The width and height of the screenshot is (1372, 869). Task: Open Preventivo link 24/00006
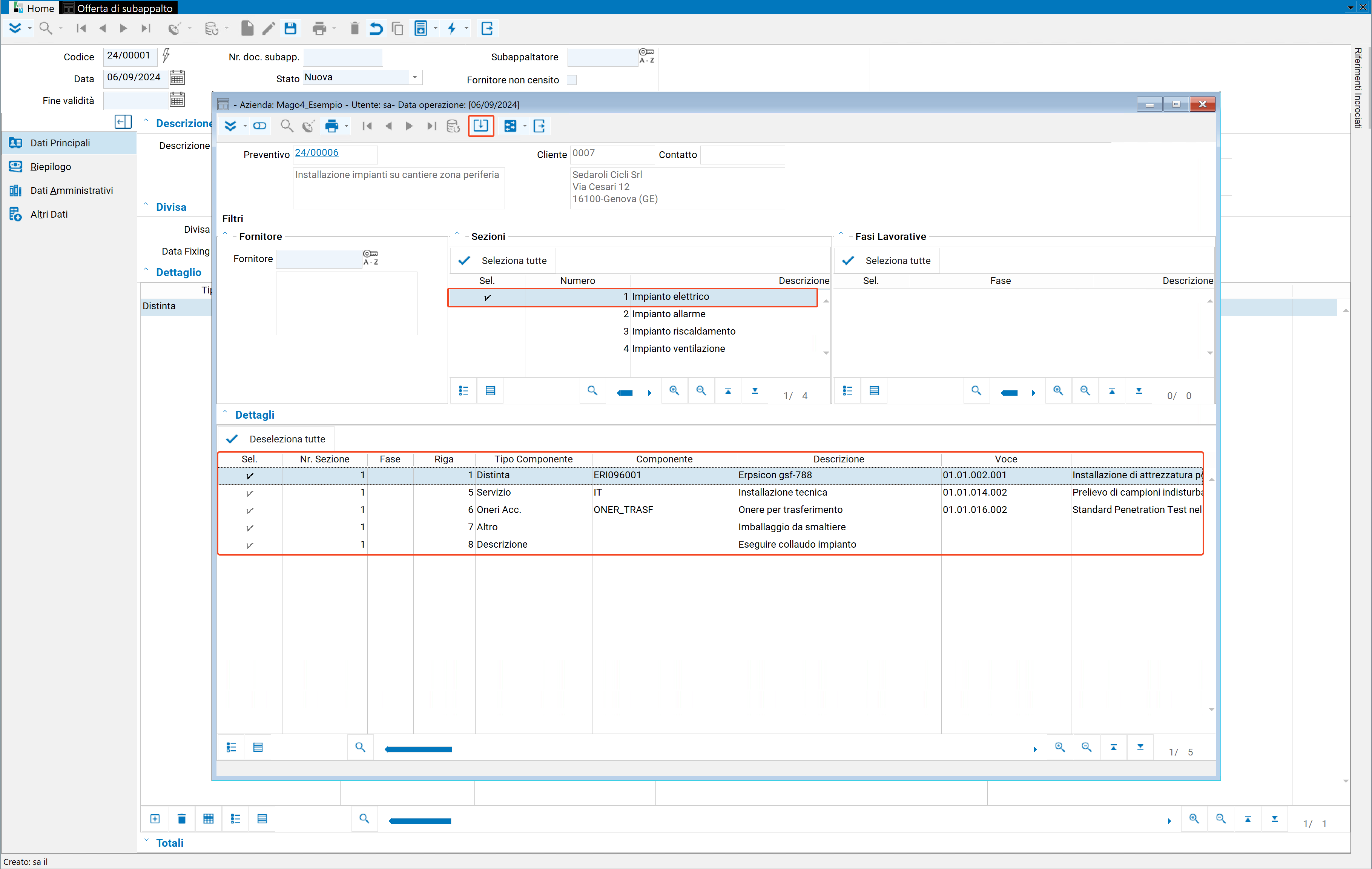click(x=317, y=153)
